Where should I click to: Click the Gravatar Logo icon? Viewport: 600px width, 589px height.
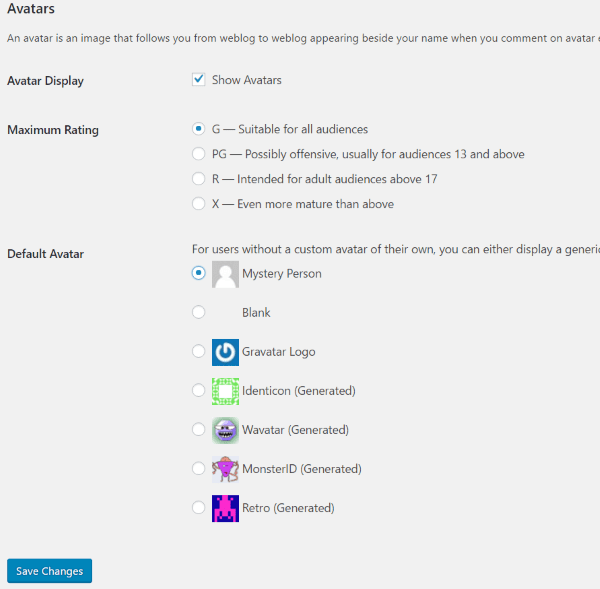tap(225, 352)
